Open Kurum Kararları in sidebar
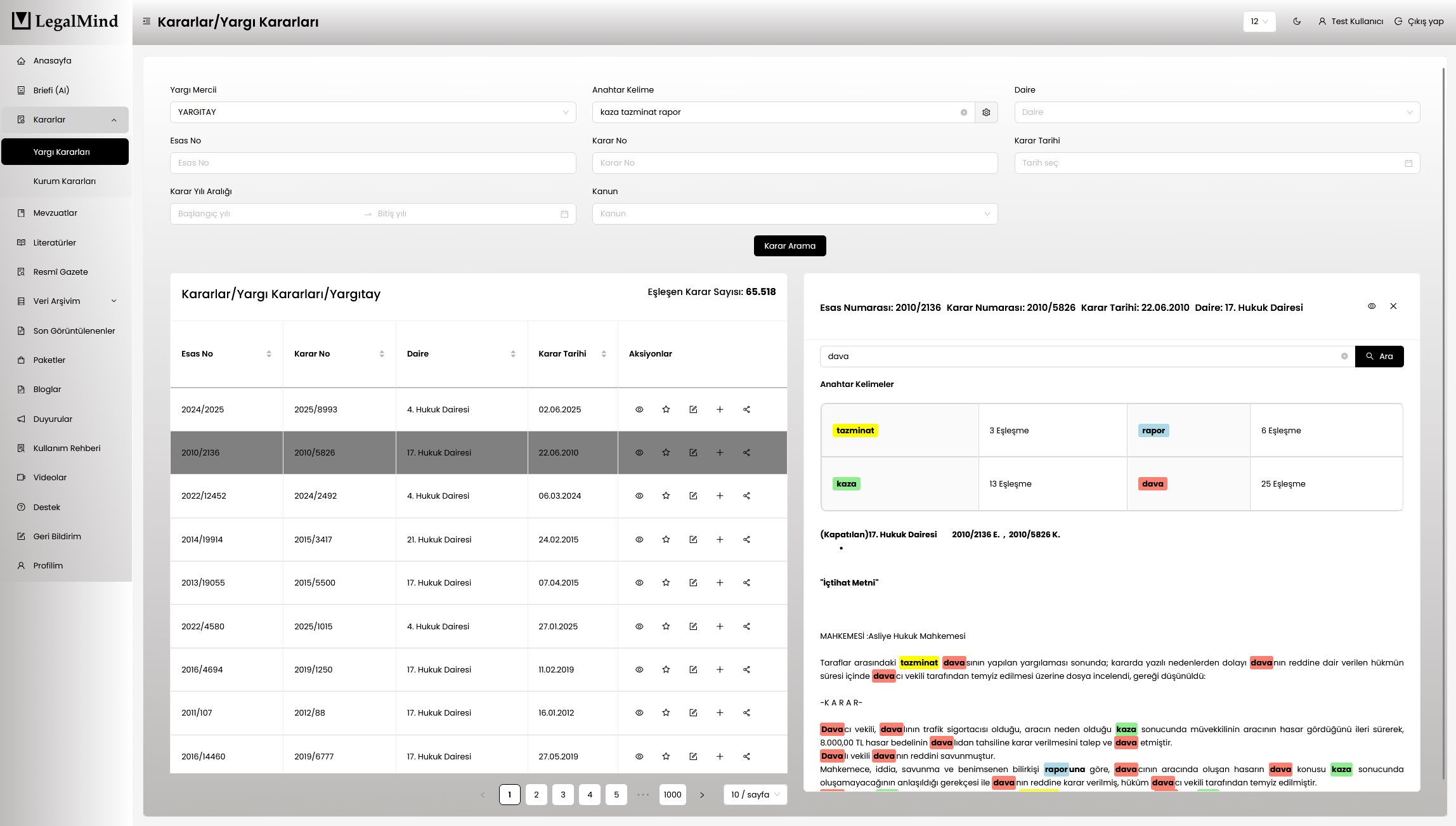Viewport: 1456px width, 826px height. [x=65, y=181]
